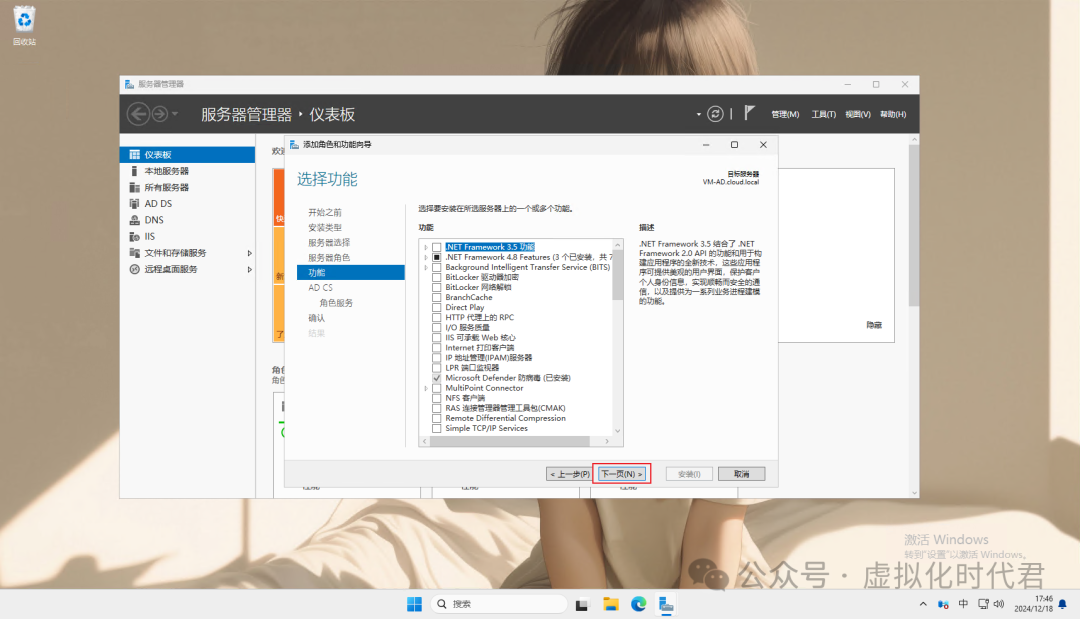The image size is (1080, 619).
Task: Go to the 开始之前 wizard step
Action: 325,212
